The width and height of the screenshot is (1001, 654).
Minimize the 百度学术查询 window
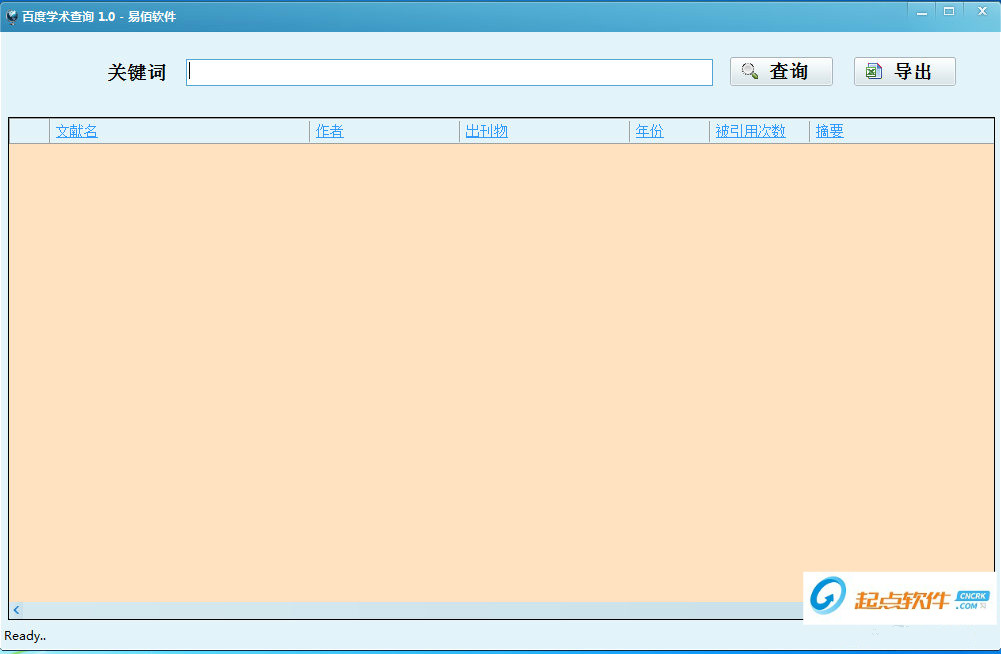pos(922,12)
